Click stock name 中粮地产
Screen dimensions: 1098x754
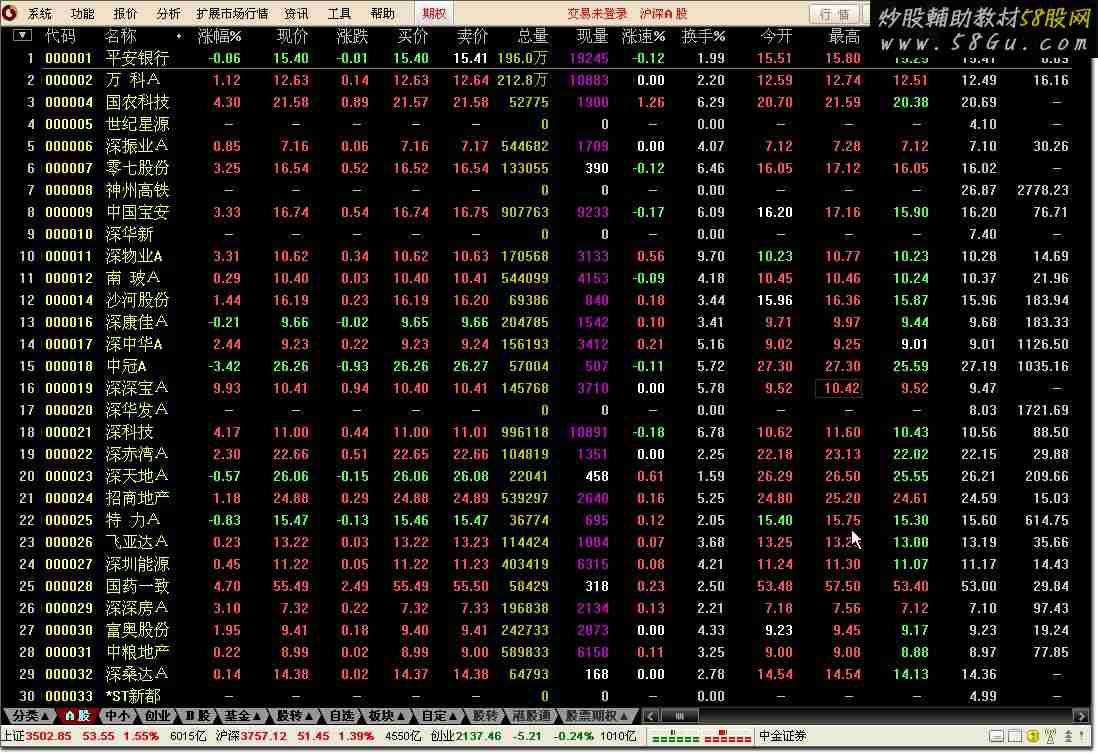[137, 652]
